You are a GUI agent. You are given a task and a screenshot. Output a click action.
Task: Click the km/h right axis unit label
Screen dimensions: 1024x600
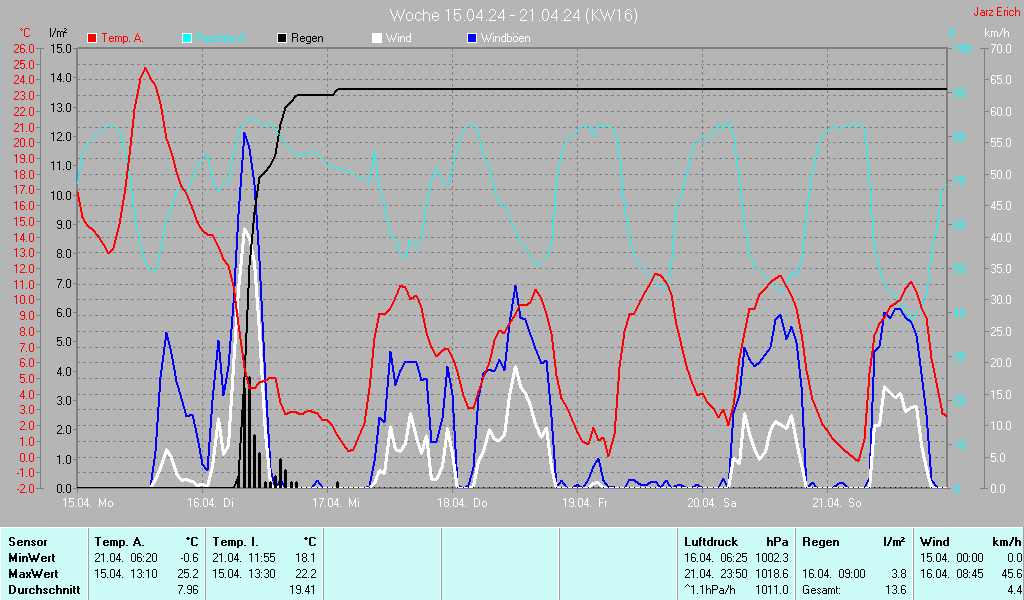click(x=997, y=33)
